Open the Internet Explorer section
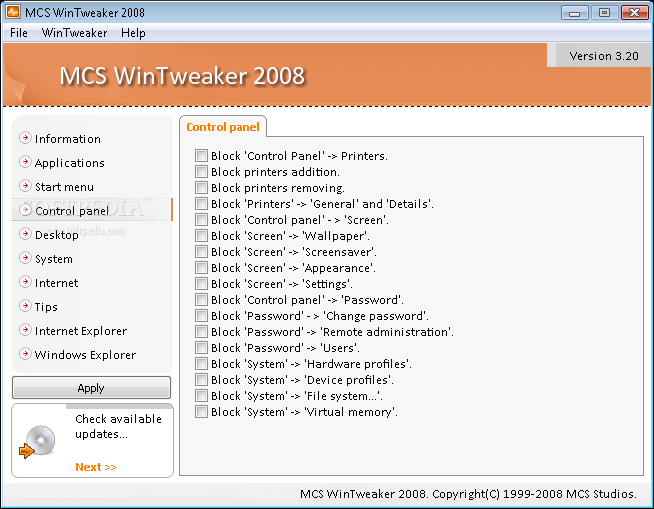Viewport: 654px width, 509px height. point(81,331)
